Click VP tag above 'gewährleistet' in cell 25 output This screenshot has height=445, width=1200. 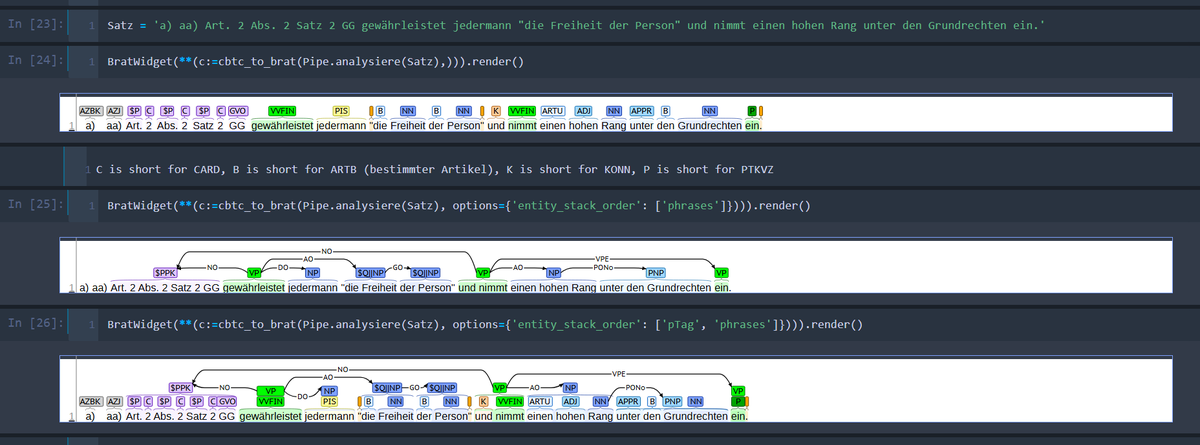[x=254, y=273]
